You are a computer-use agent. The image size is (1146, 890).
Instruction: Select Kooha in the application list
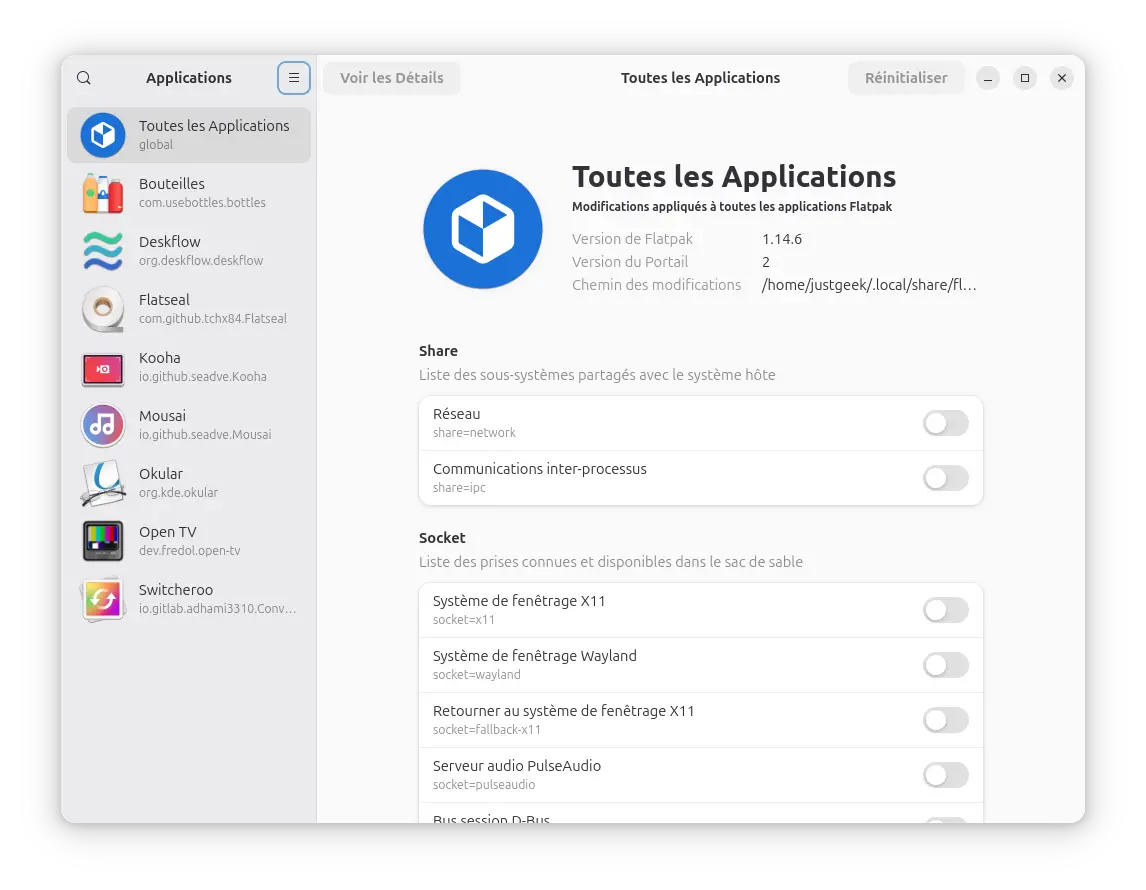pos(189,367)
